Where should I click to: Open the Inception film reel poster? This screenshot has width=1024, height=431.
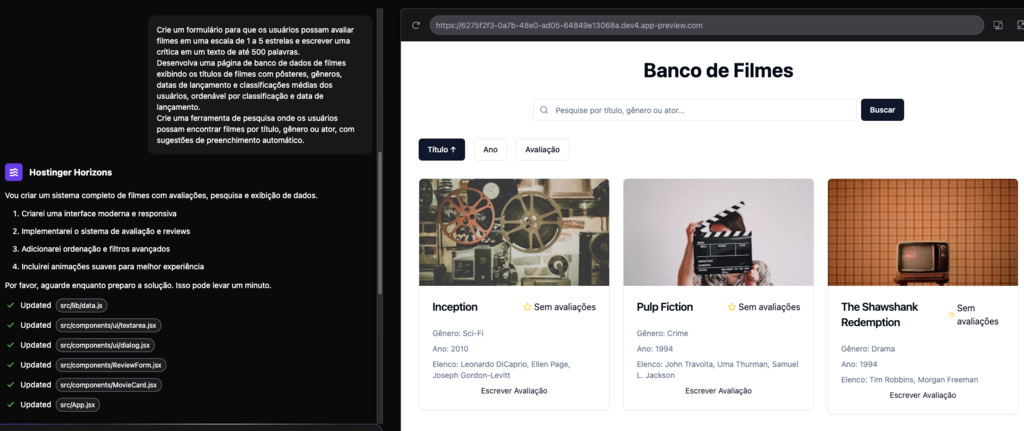[514, 232]
